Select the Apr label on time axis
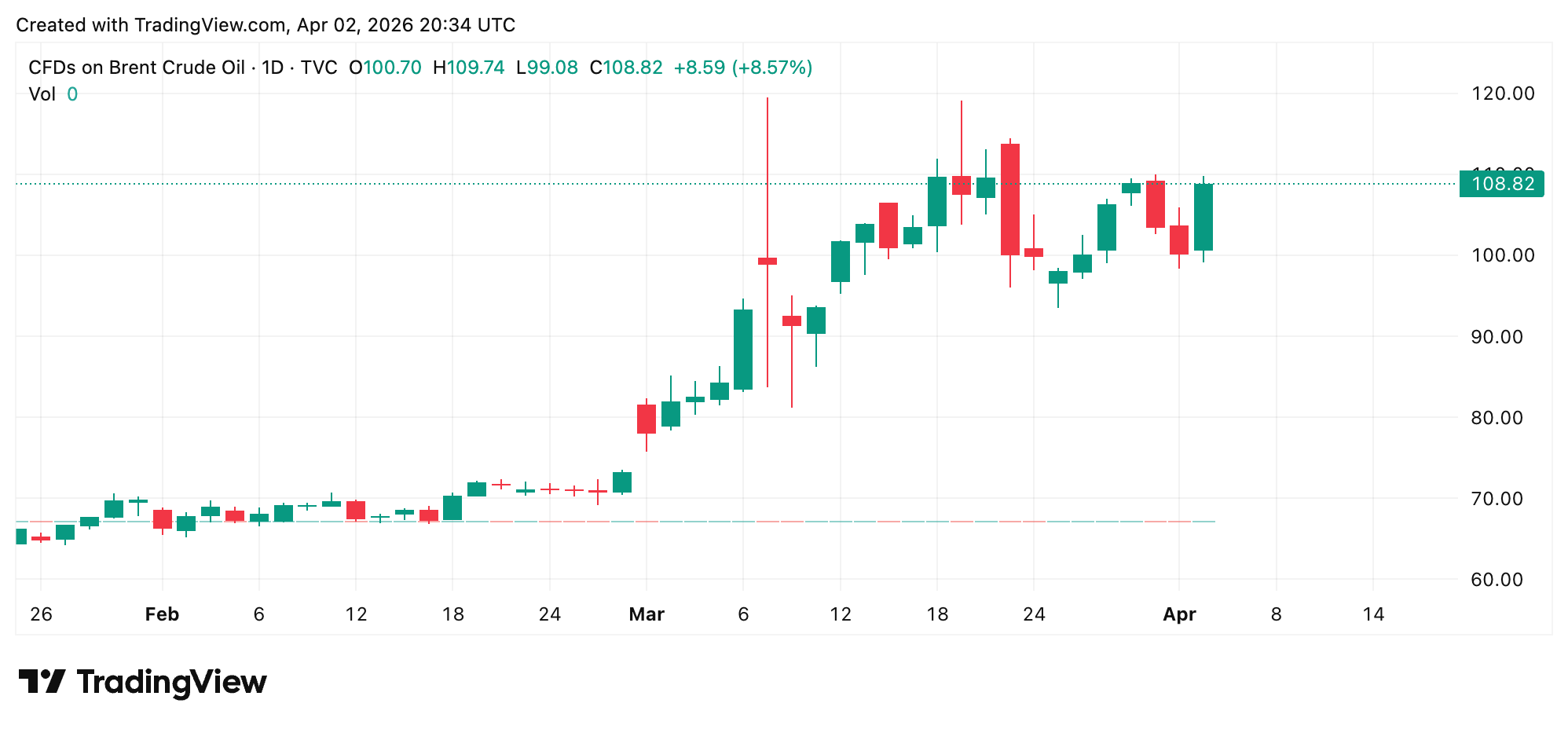 pos(1179,614)
